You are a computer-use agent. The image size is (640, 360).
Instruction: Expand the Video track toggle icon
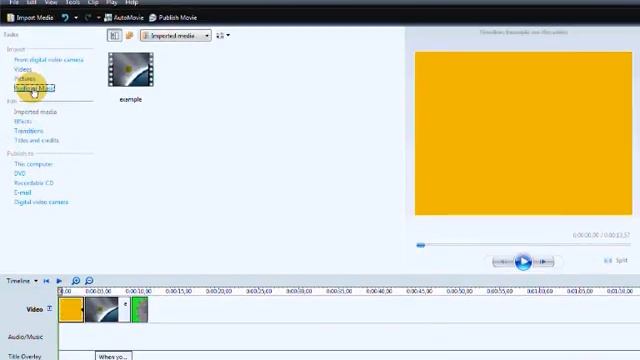[49, 309]
